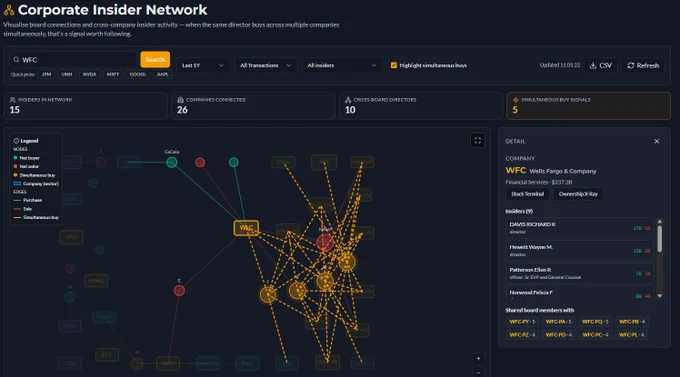Click the red Net seller legend swatch

(x=16, y=166)
